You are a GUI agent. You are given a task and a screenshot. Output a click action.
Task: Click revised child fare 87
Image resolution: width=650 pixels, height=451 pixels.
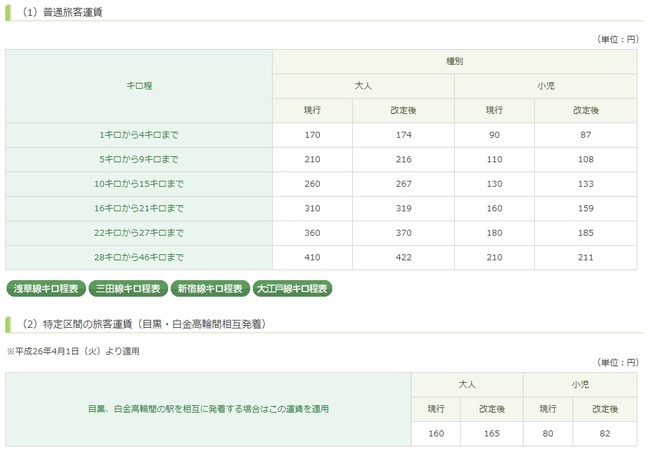point(586,135)
